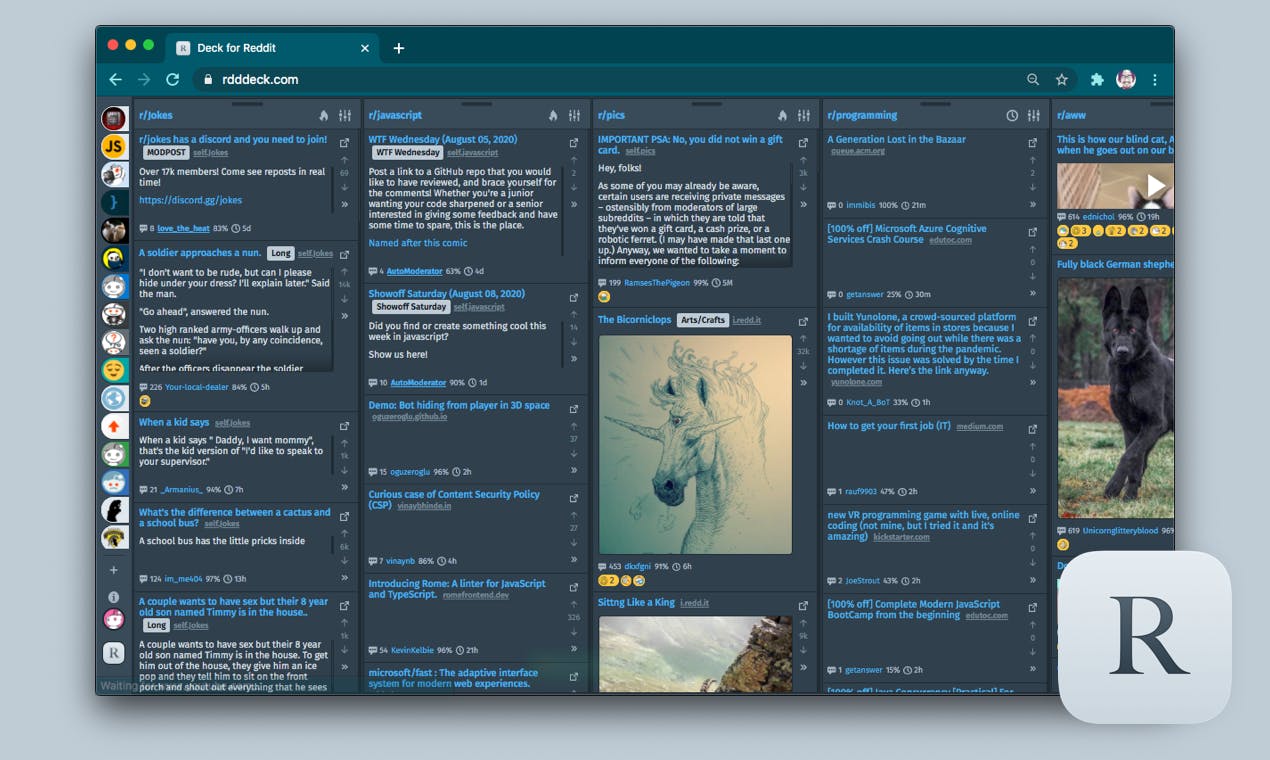Upvote the 'A soldier approaches a nun' post
This screenshot has width=1270, height=760.
click(x=344, y=271)
